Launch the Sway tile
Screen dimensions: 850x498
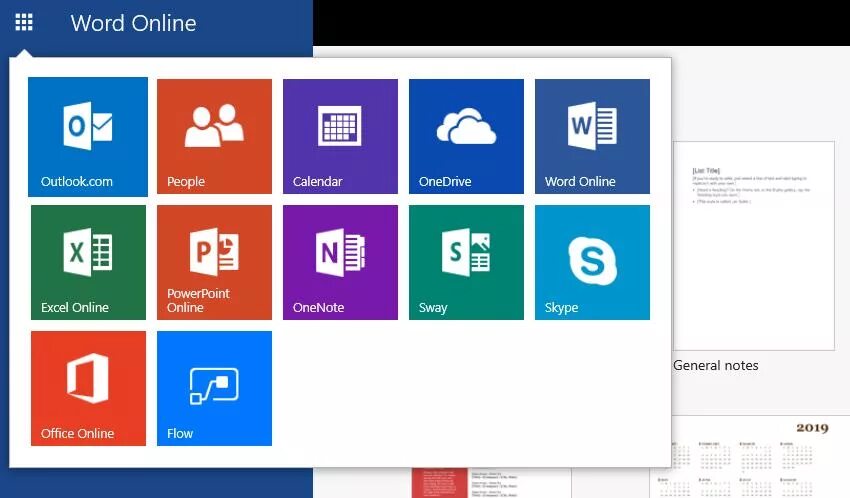pyautogui.click(x=466, y=262)
